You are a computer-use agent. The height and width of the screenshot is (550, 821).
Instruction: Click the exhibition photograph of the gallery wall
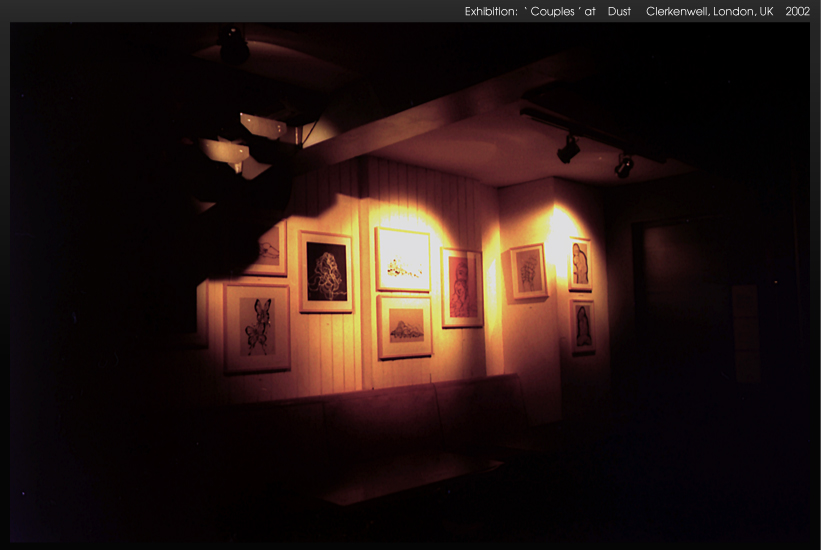[x=410, y=283]
